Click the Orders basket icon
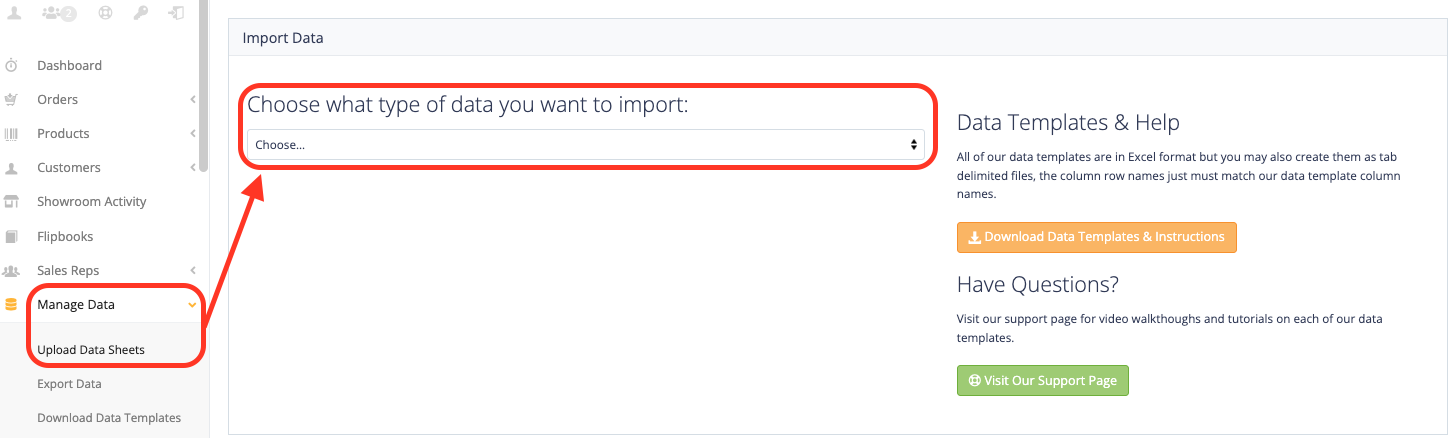 [11, 100]
